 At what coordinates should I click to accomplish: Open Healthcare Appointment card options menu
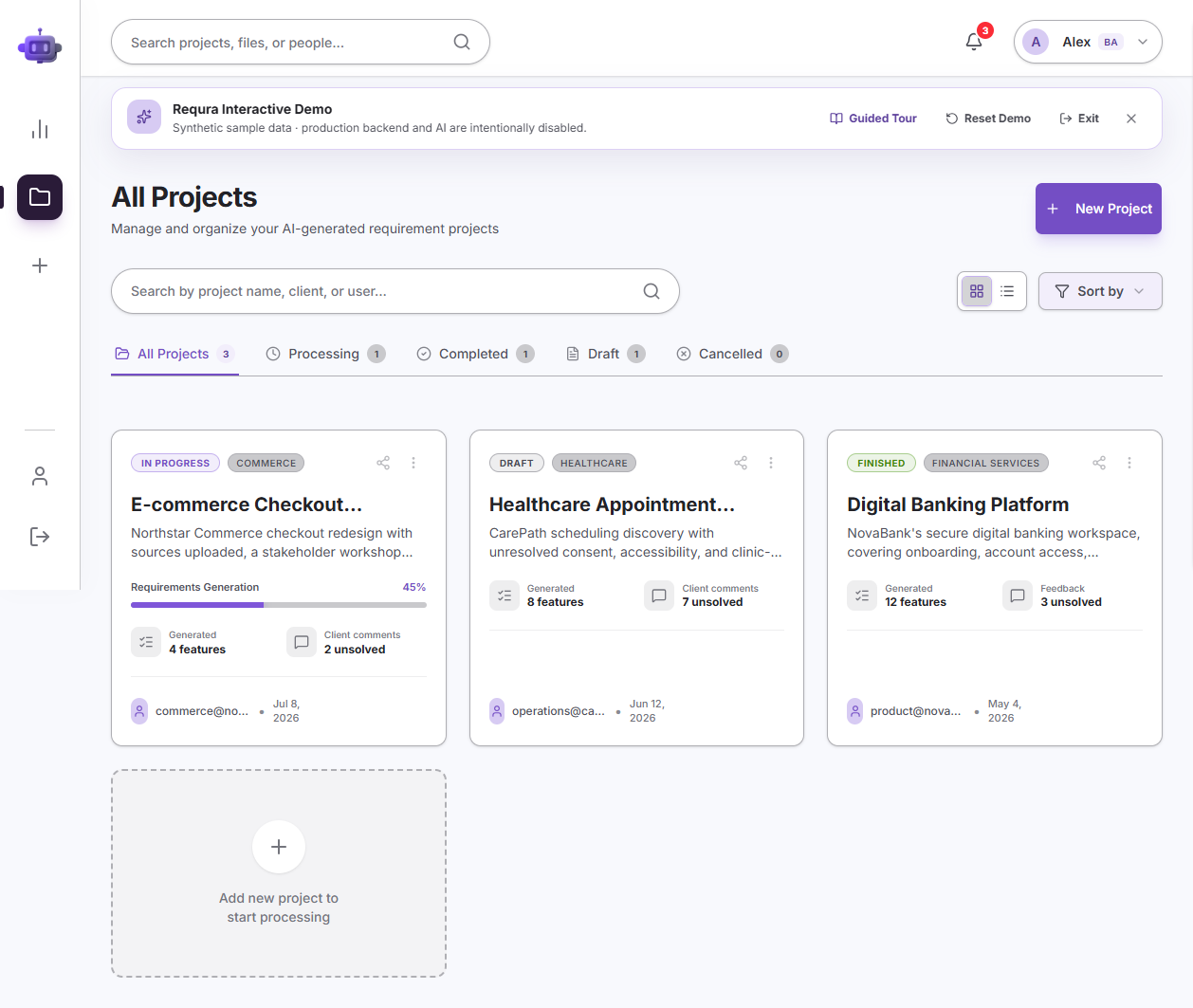pos(771,463)
